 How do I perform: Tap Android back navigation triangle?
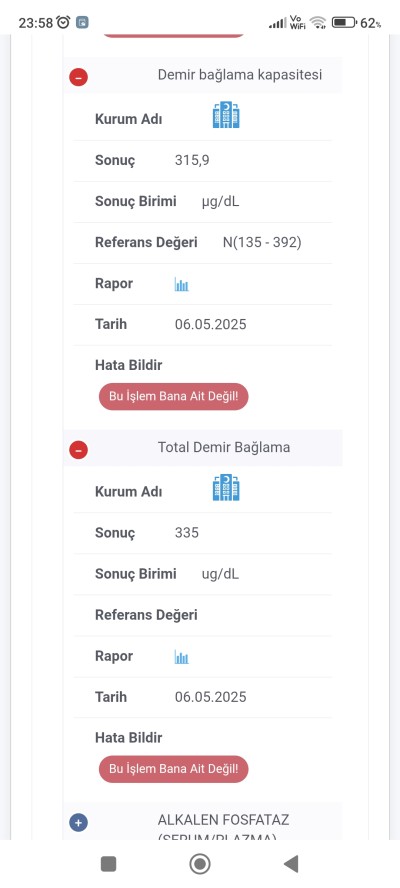click(291, 864)
